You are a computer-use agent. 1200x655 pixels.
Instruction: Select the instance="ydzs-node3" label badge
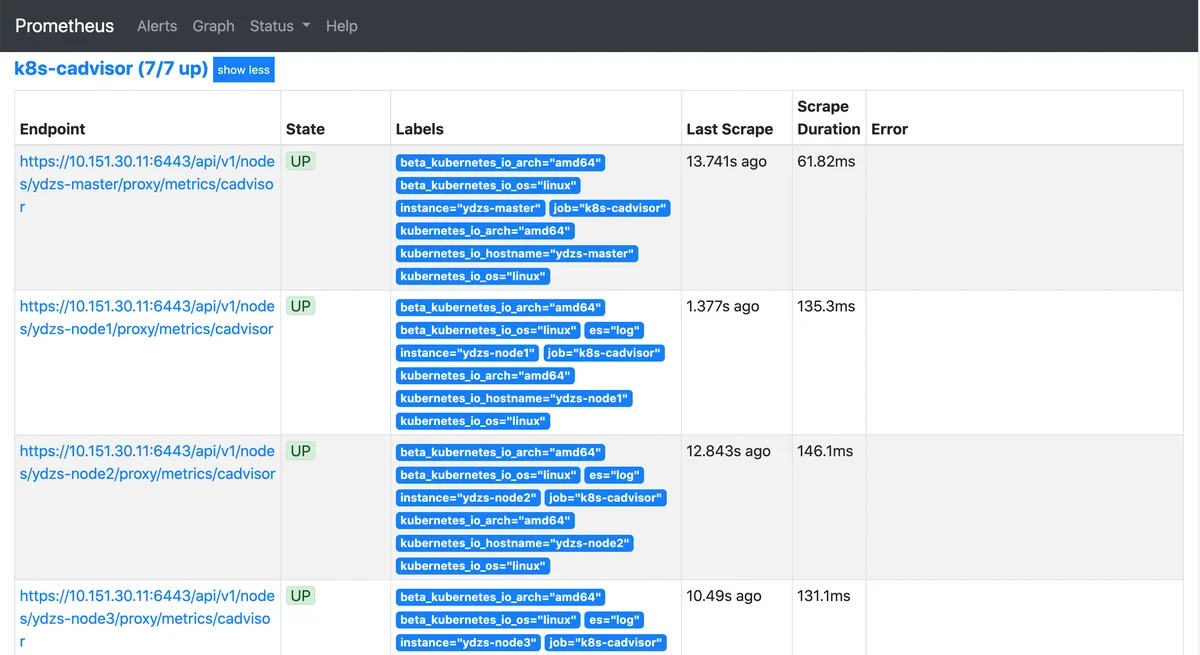click(x=469, y=643)
